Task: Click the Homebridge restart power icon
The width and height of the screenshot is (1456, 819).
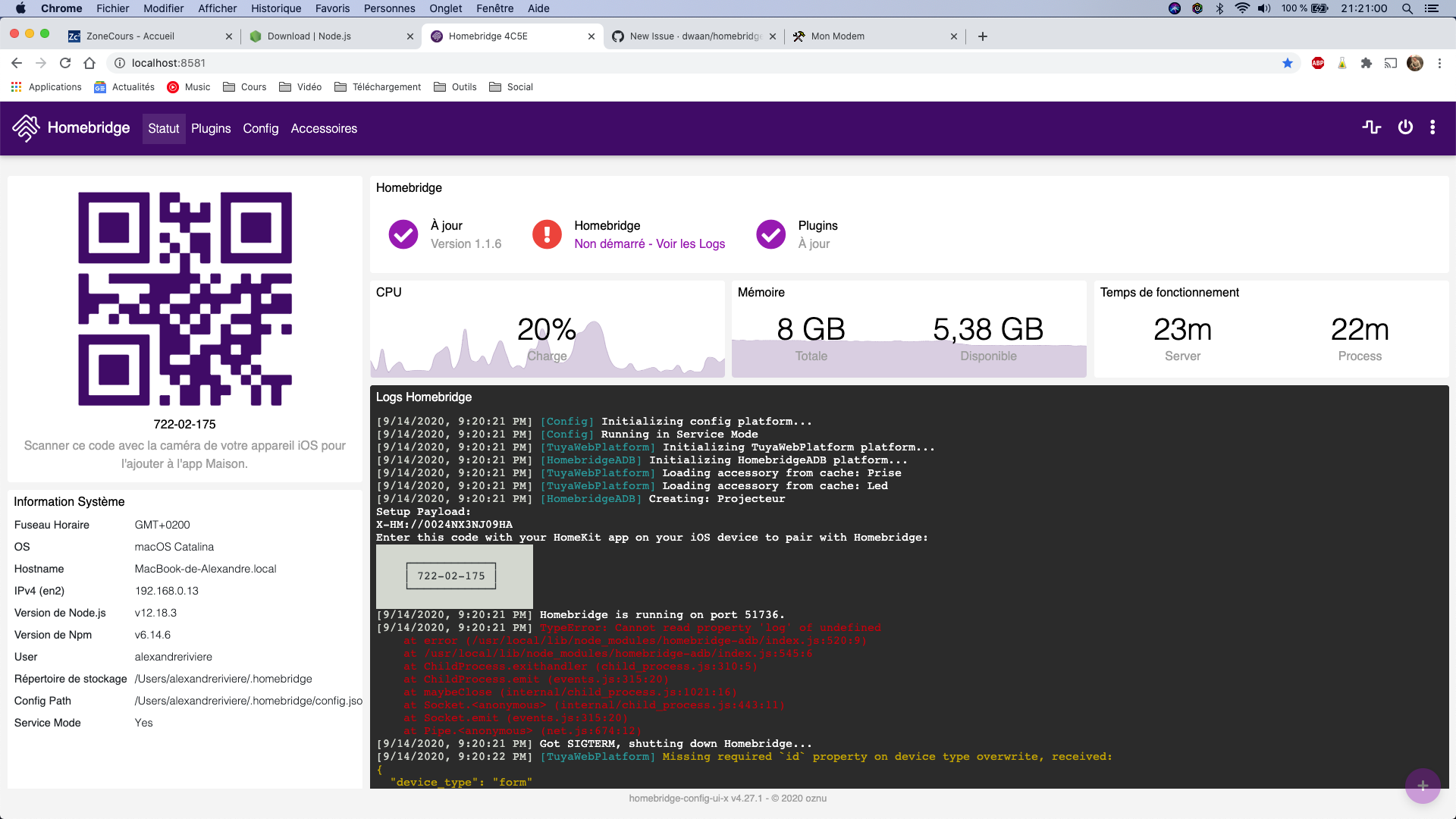Action: (x=1405, y=127)
